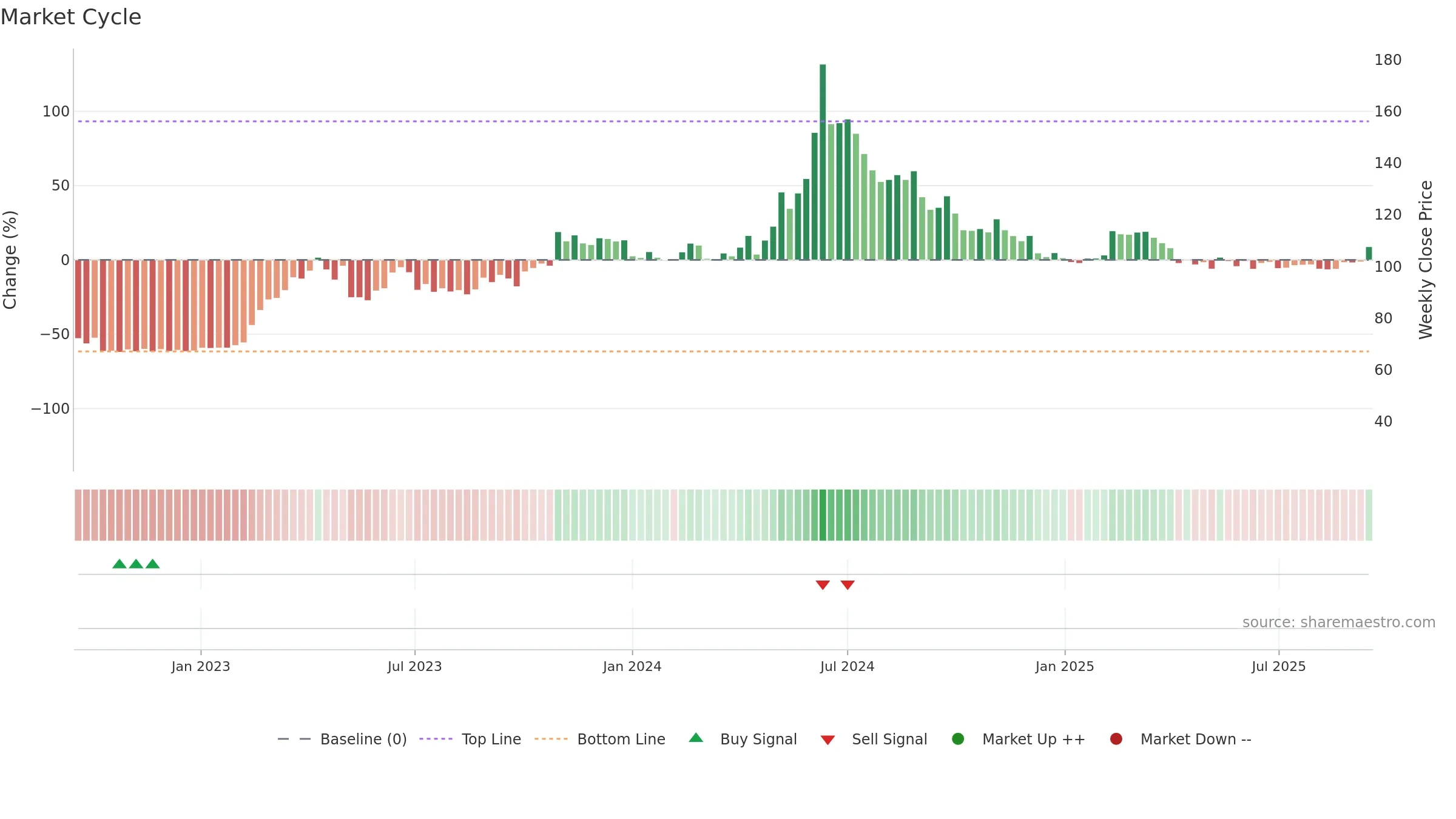This screenshot has width=1456, height=819.
Task: Click the first buy signal triangle on chart
Action: point(120,564)
